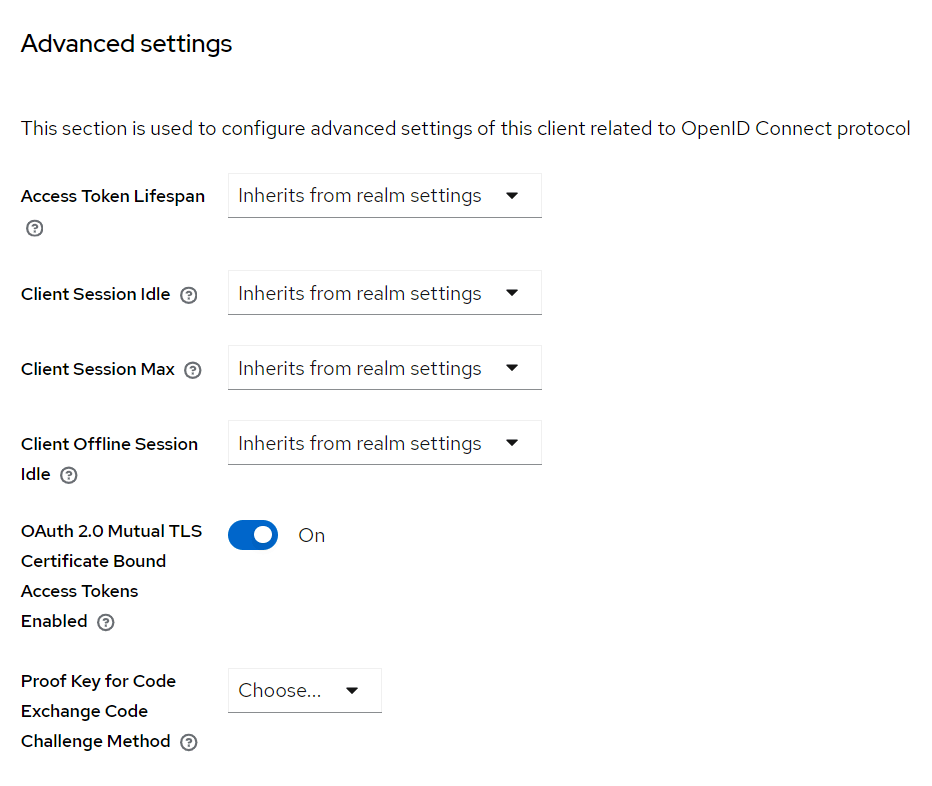Show help for Client Session Max

193,370
